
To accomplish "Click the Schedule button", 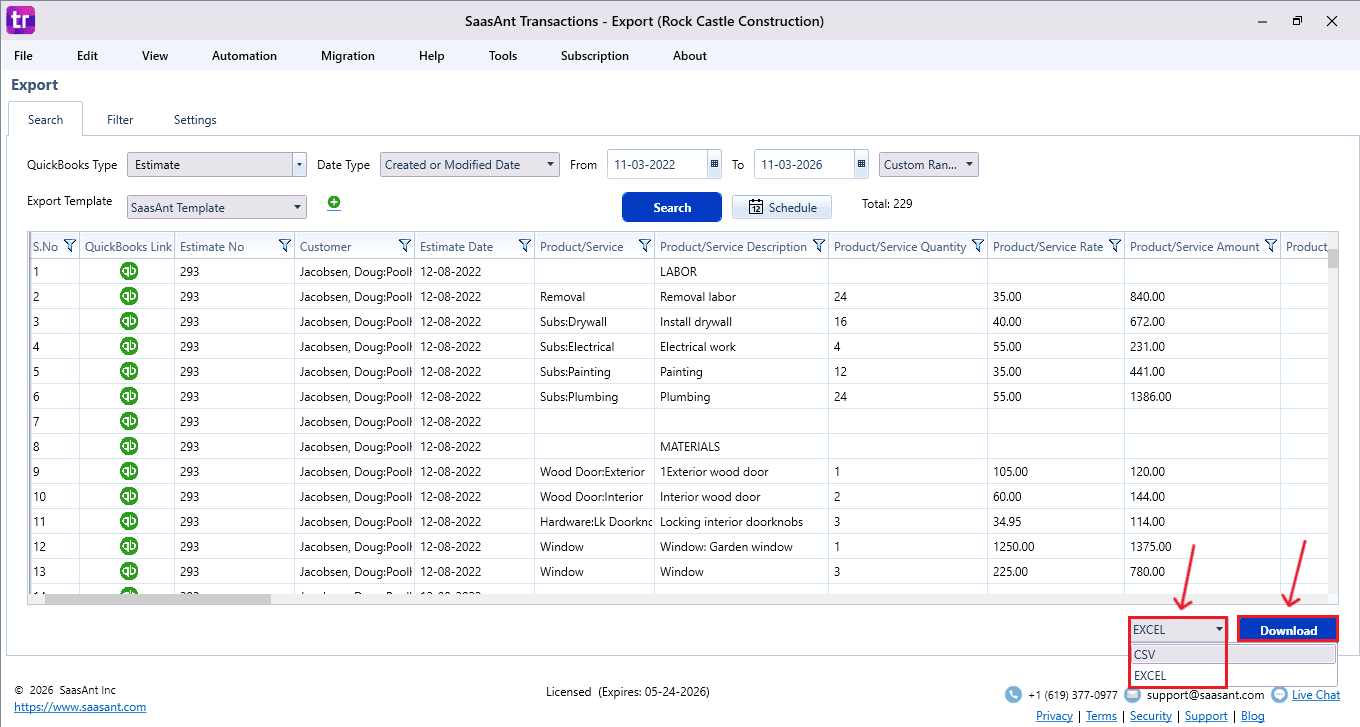I will point(781,207).
